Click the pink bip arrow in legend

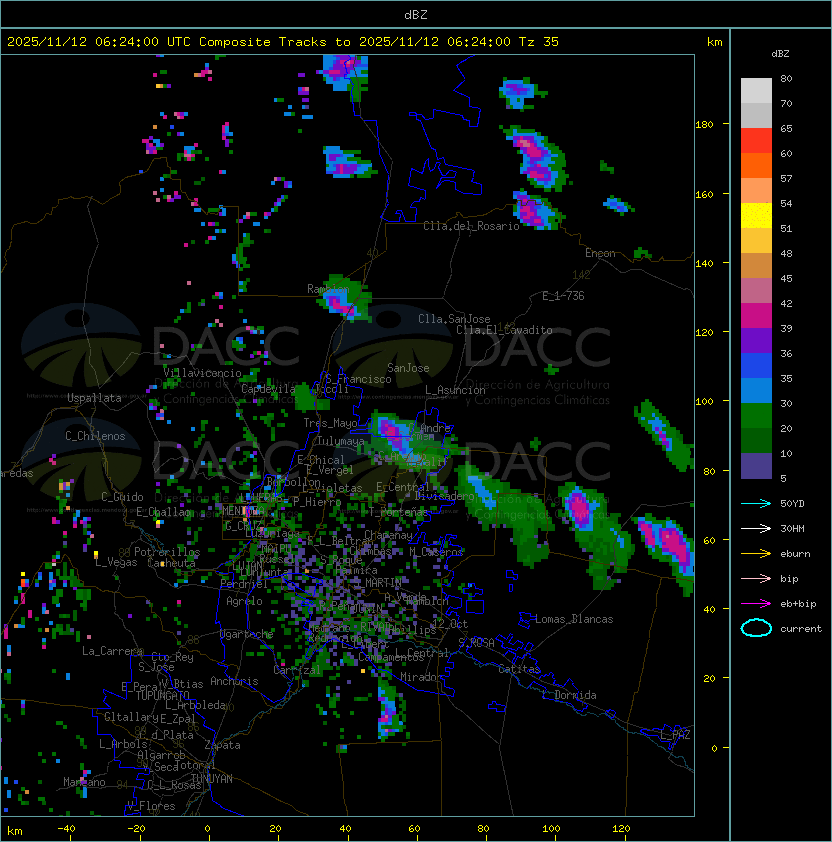coord(756,579)
